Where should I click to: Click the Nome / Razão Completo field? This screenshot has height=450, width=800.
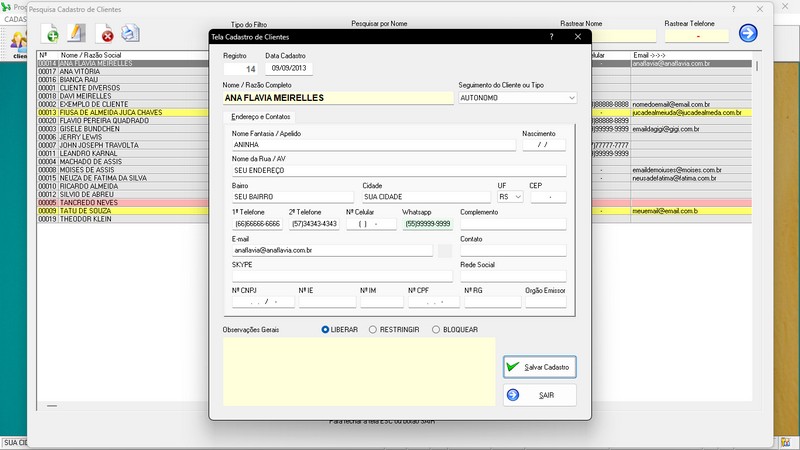pyautogui.click(x=338, y=98)
